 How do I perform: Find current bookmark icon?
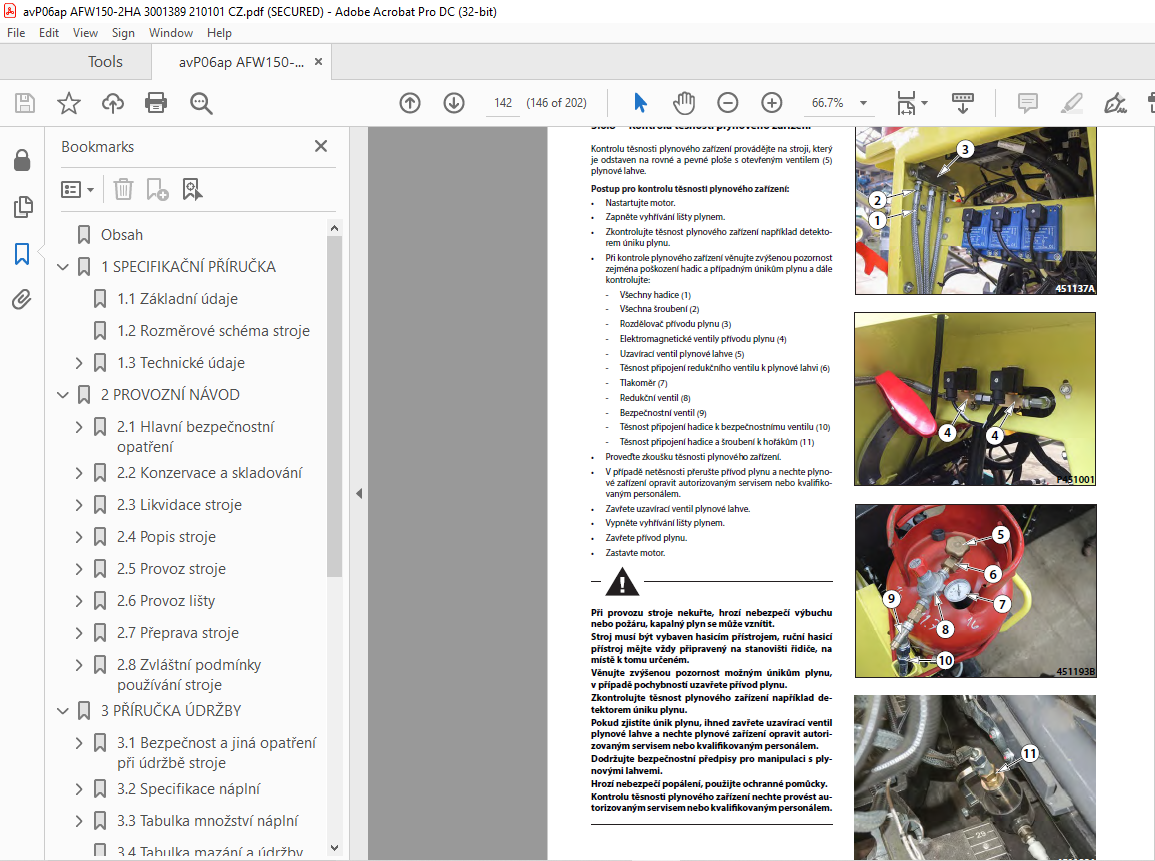tap(192, 190)
